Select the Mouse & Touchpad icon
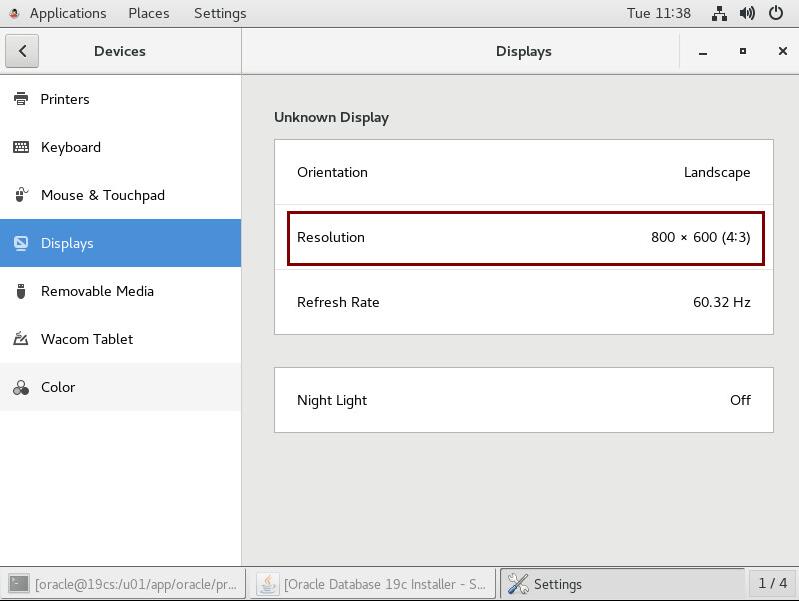This screenshot has height=601, width=799. (x=21, y=195)
